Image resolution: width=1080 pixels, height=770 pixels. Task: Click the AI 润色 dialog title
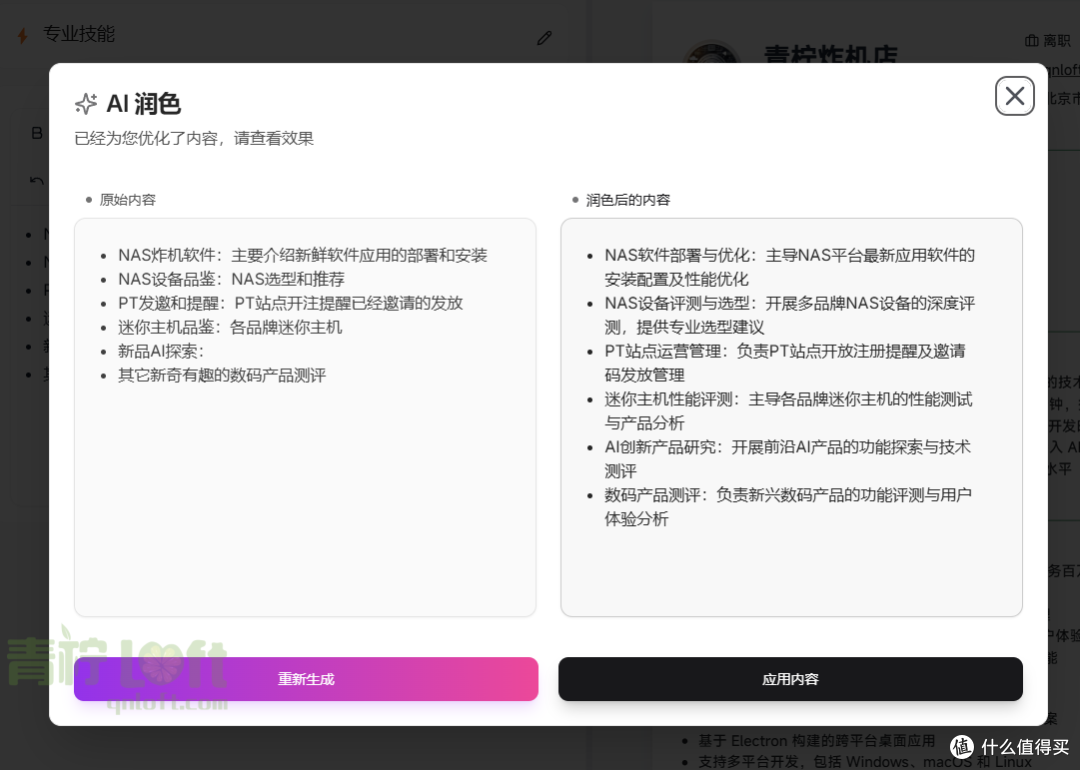(143, 104)
